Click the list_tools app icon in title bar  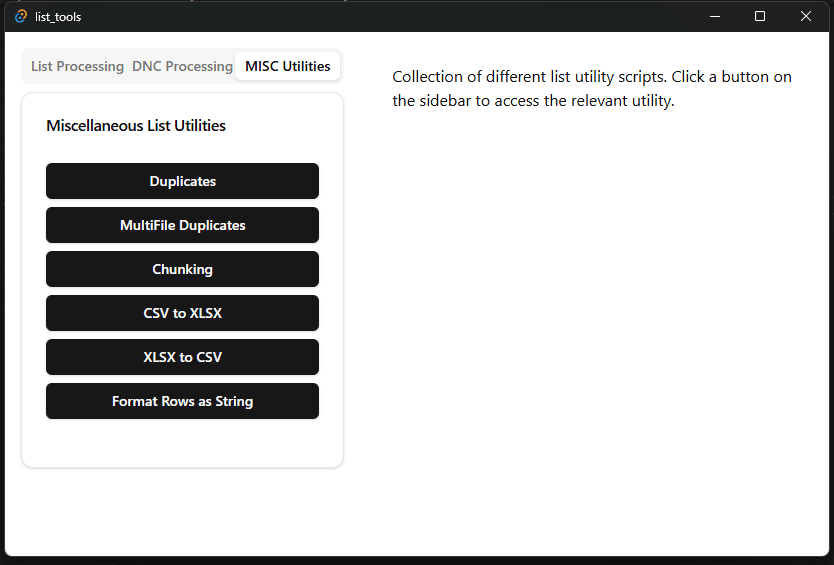pyautogui.click(x=21, y=16)
